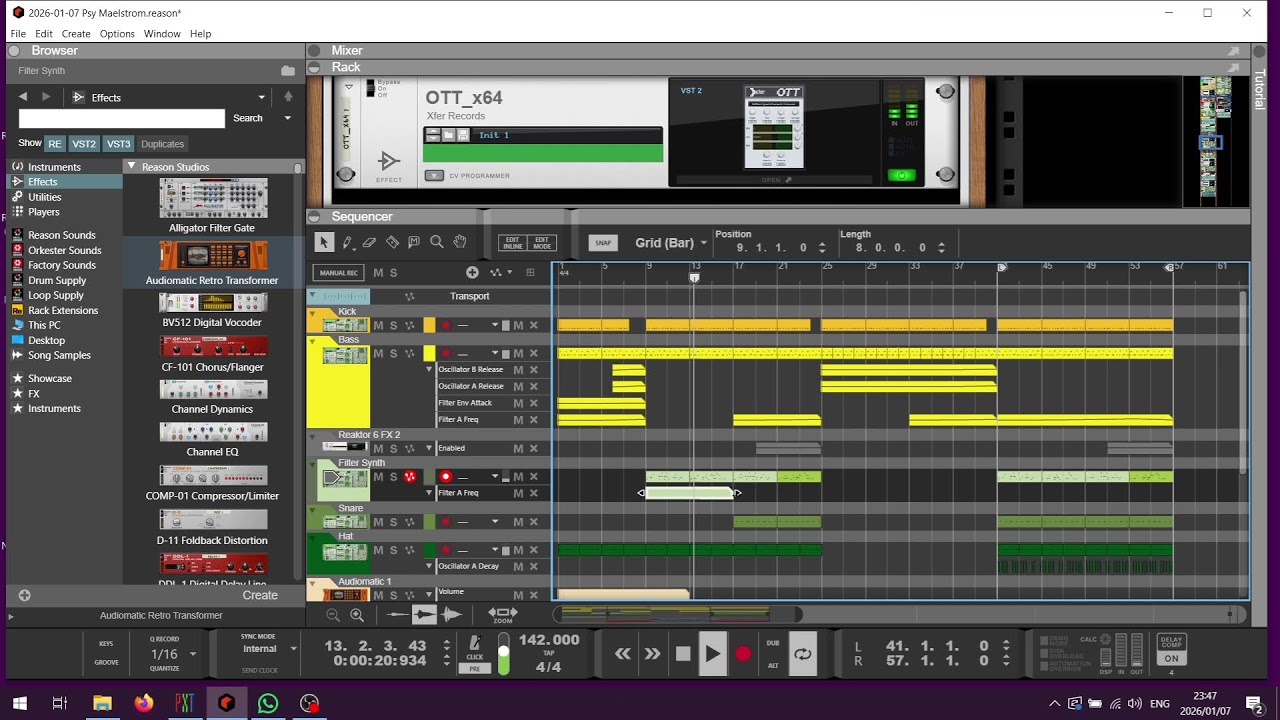The width and height of the screenshot is (1280, 720).
Task: Toggle Edit Inline mode
Action: coord(512,243)
